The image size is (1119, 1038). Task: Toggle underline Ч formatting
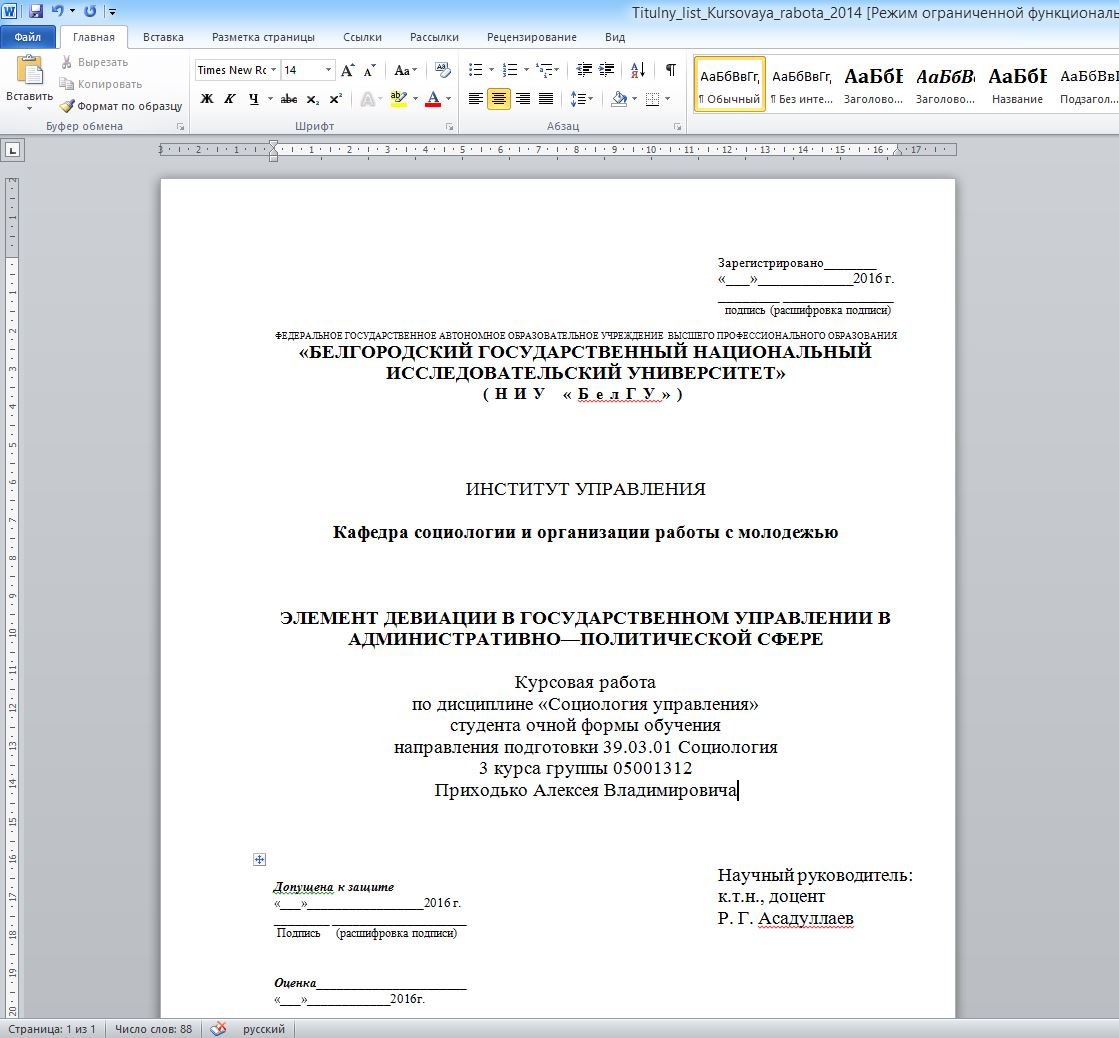pyautogui.click(x=253, y=99)
